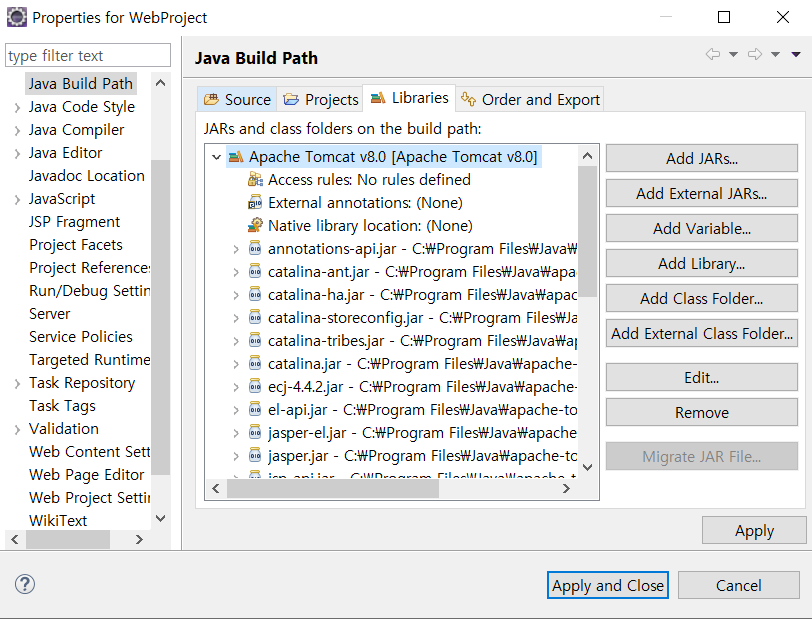Select Service Policies in tree
812x619 pixels.
[x=81, y=337]
